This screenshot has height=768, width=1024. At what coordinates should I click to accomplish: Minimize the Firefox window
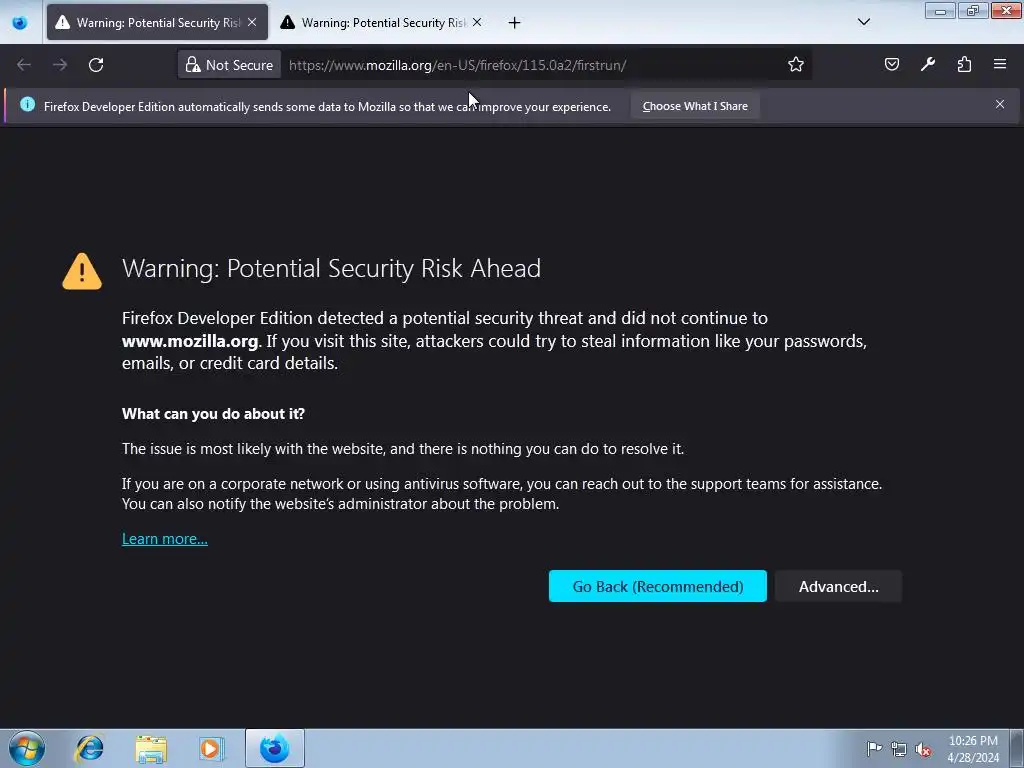940,10
